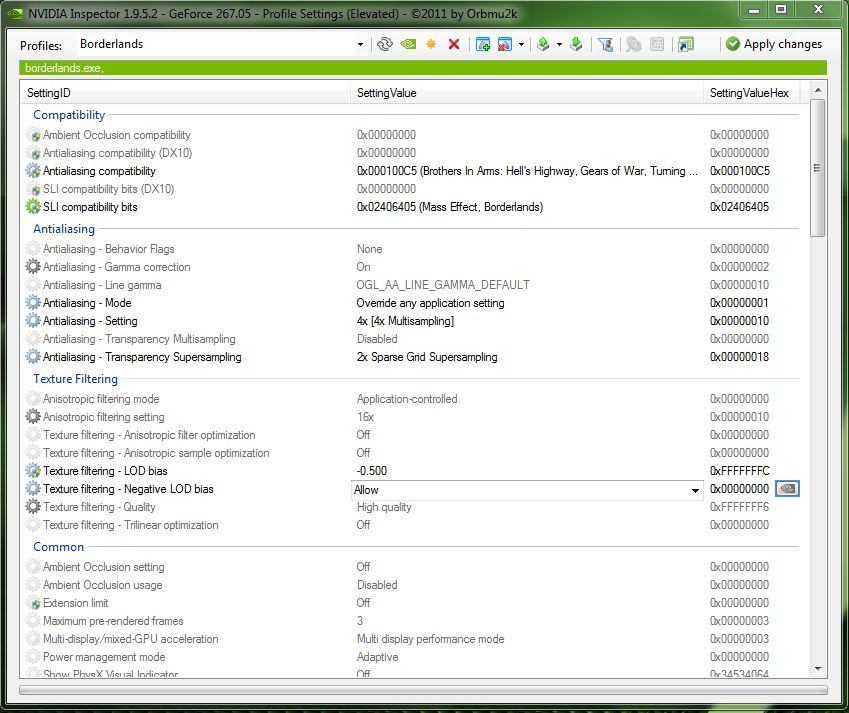Open the export profiles dropdown arrow
The image size is (849, 713).
click(x=559, y=44)
